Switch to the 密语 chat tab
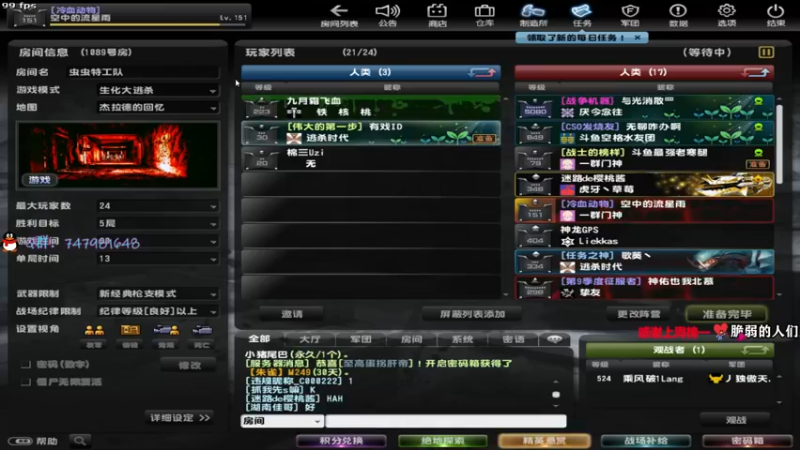 coord(513,339)
